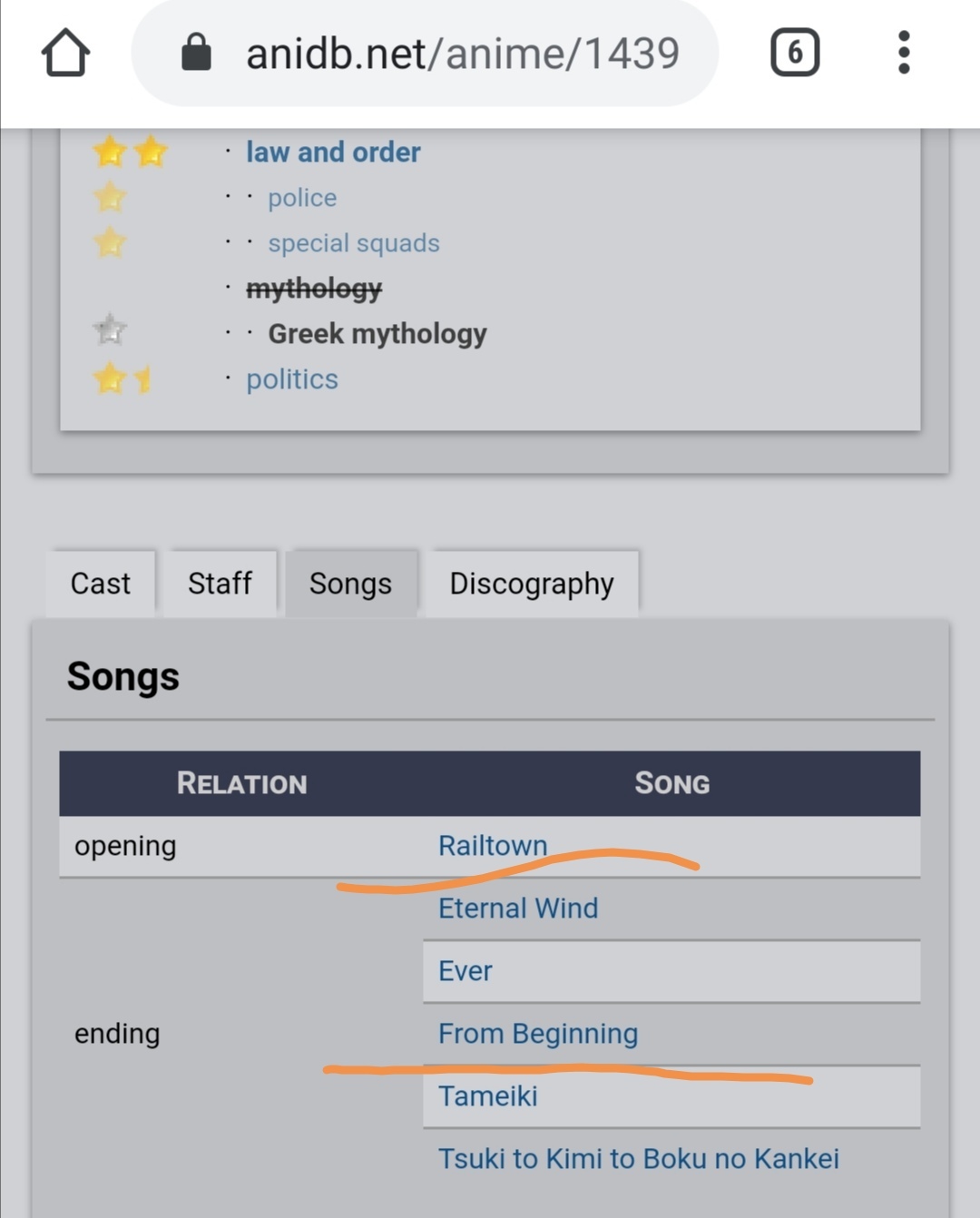Click the politics tag link

point(292,379)
